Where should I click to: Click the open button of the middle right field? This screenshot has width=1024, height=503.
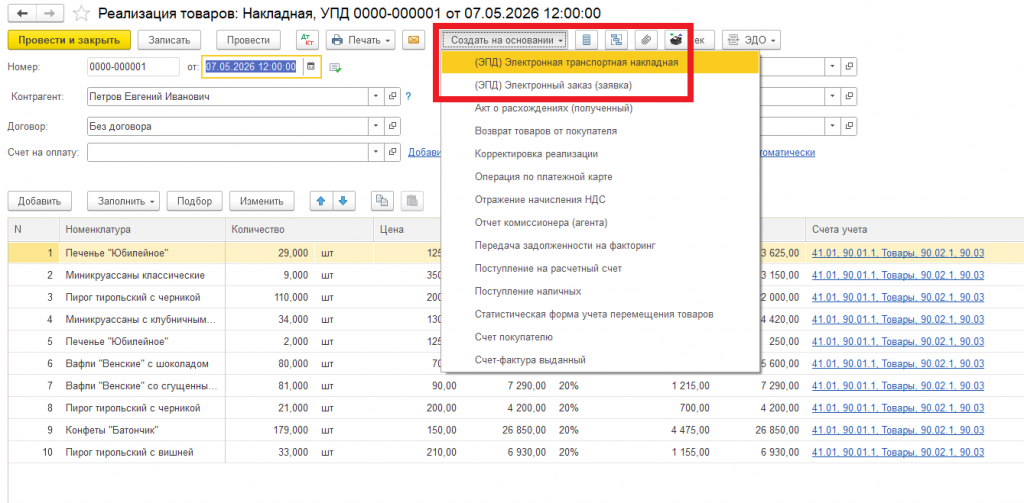click(849, 97)
